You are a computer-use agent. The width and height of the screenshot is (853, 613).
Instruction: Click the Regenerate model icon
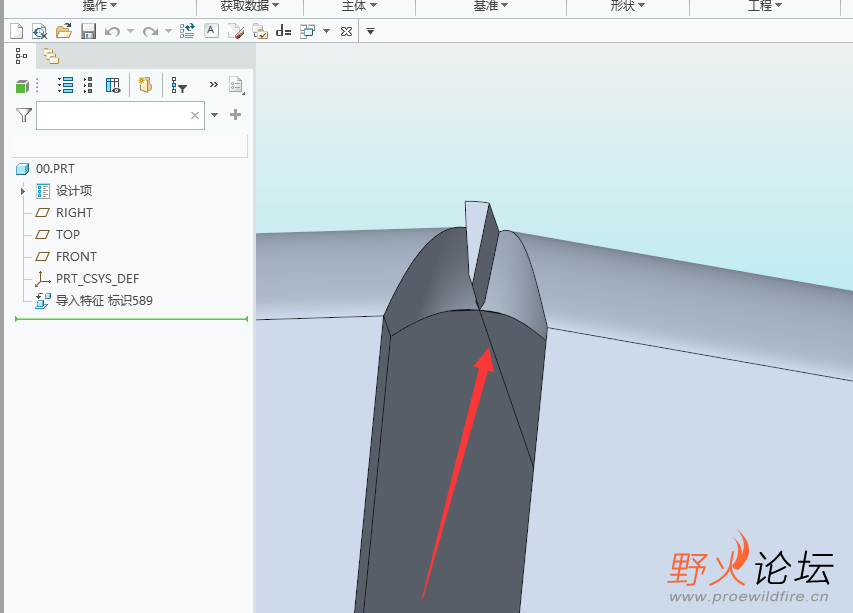(187, 31)
